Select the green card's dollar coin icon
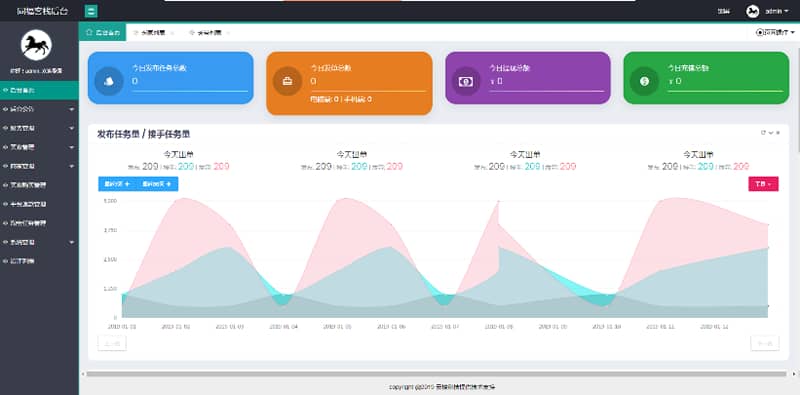 [644, 81]
